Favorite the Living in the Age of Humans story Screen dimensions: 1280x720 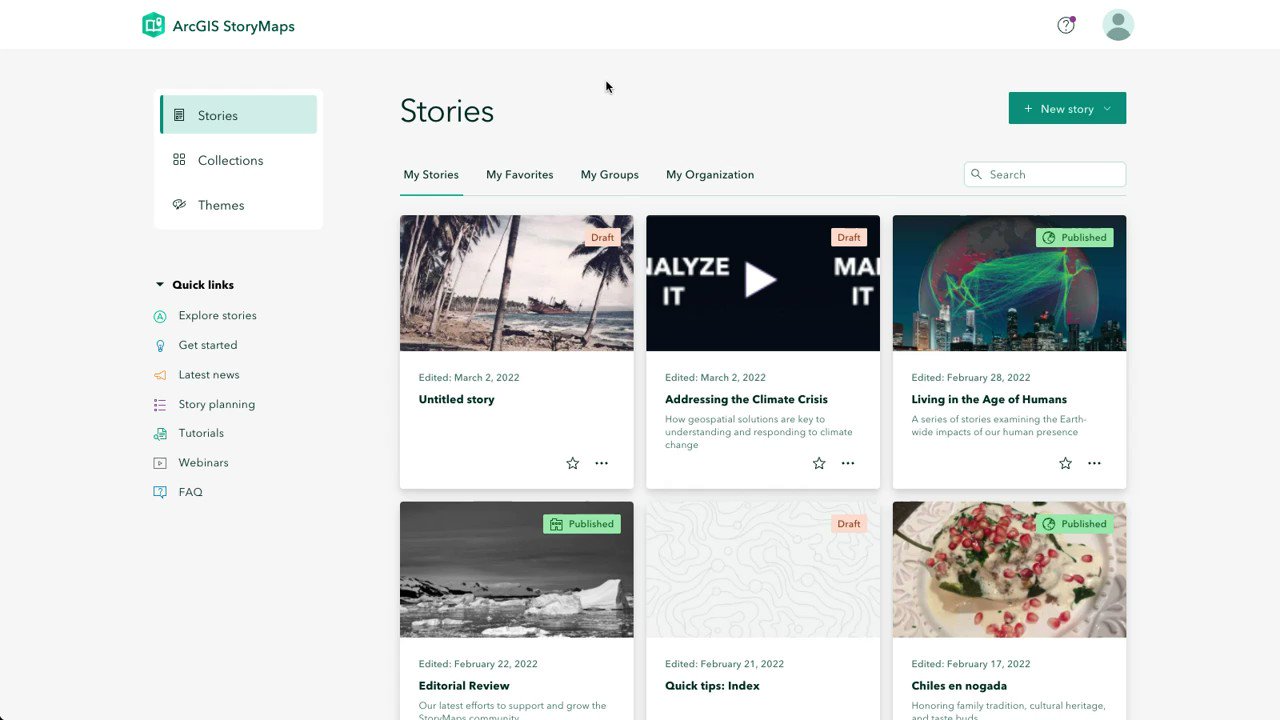(1065, 463)
